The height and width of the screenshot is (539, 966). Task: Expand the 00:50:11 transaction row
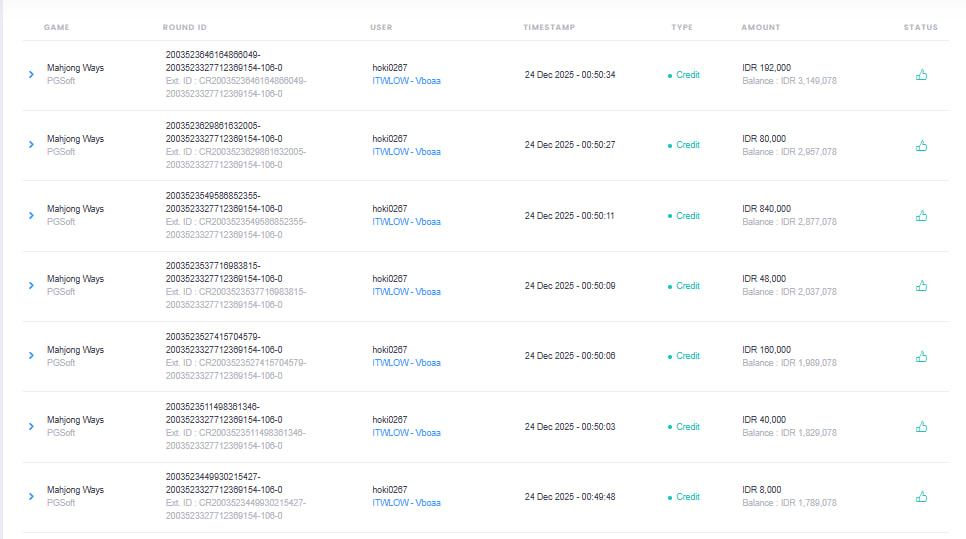coord(31,215)
